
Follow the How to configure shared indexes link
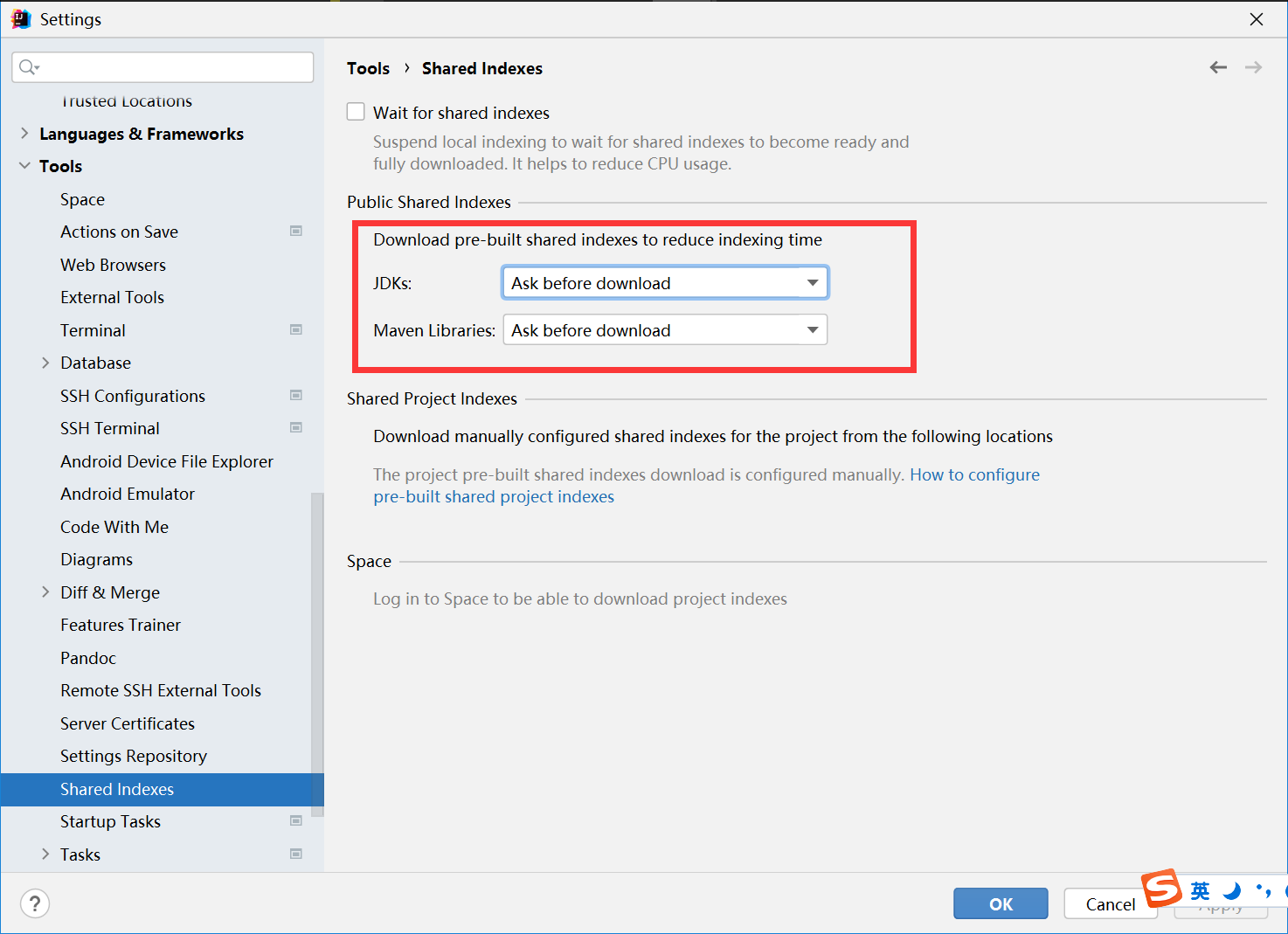pos(974,474)
